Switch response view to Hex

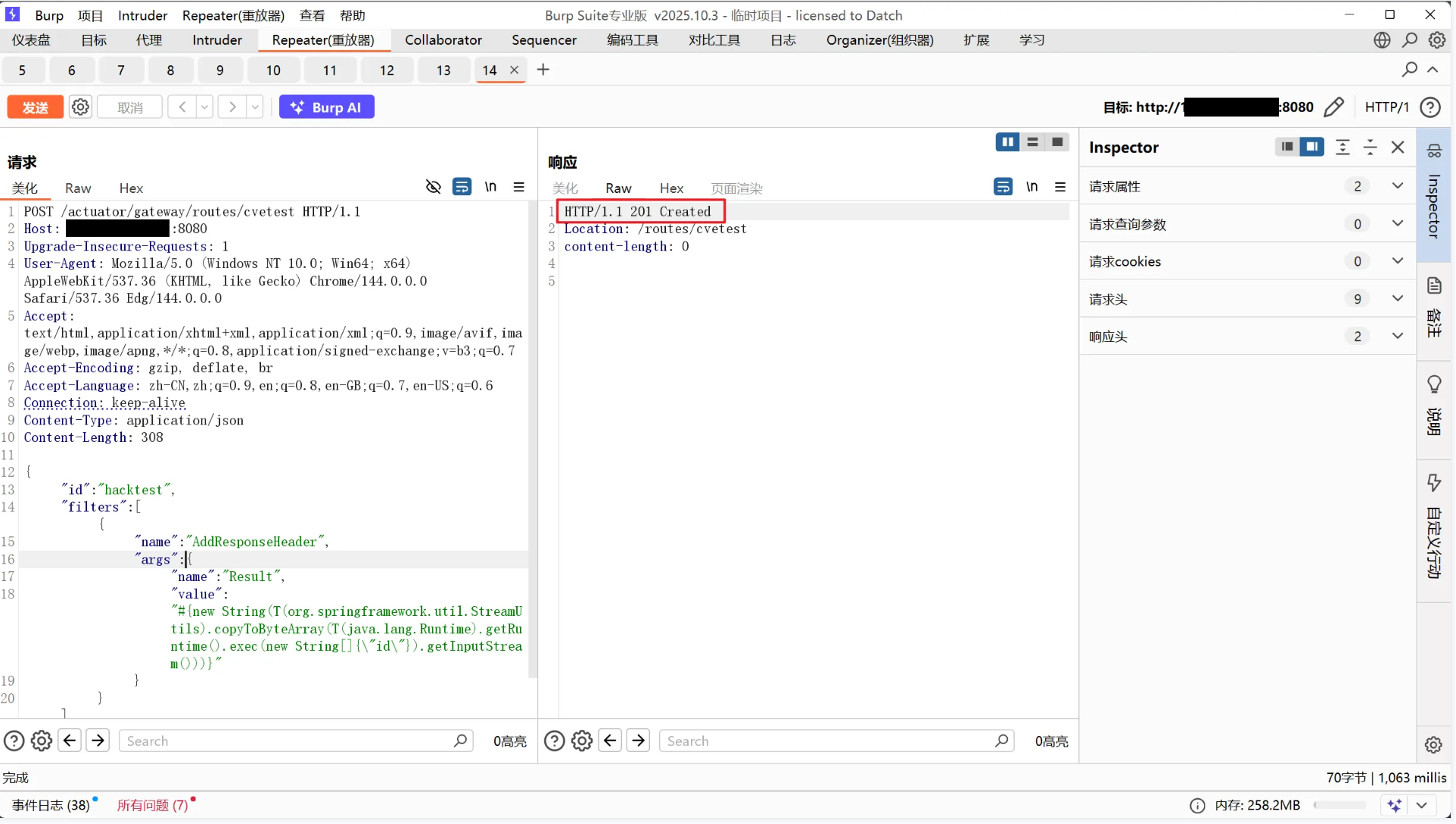(671, 188)
